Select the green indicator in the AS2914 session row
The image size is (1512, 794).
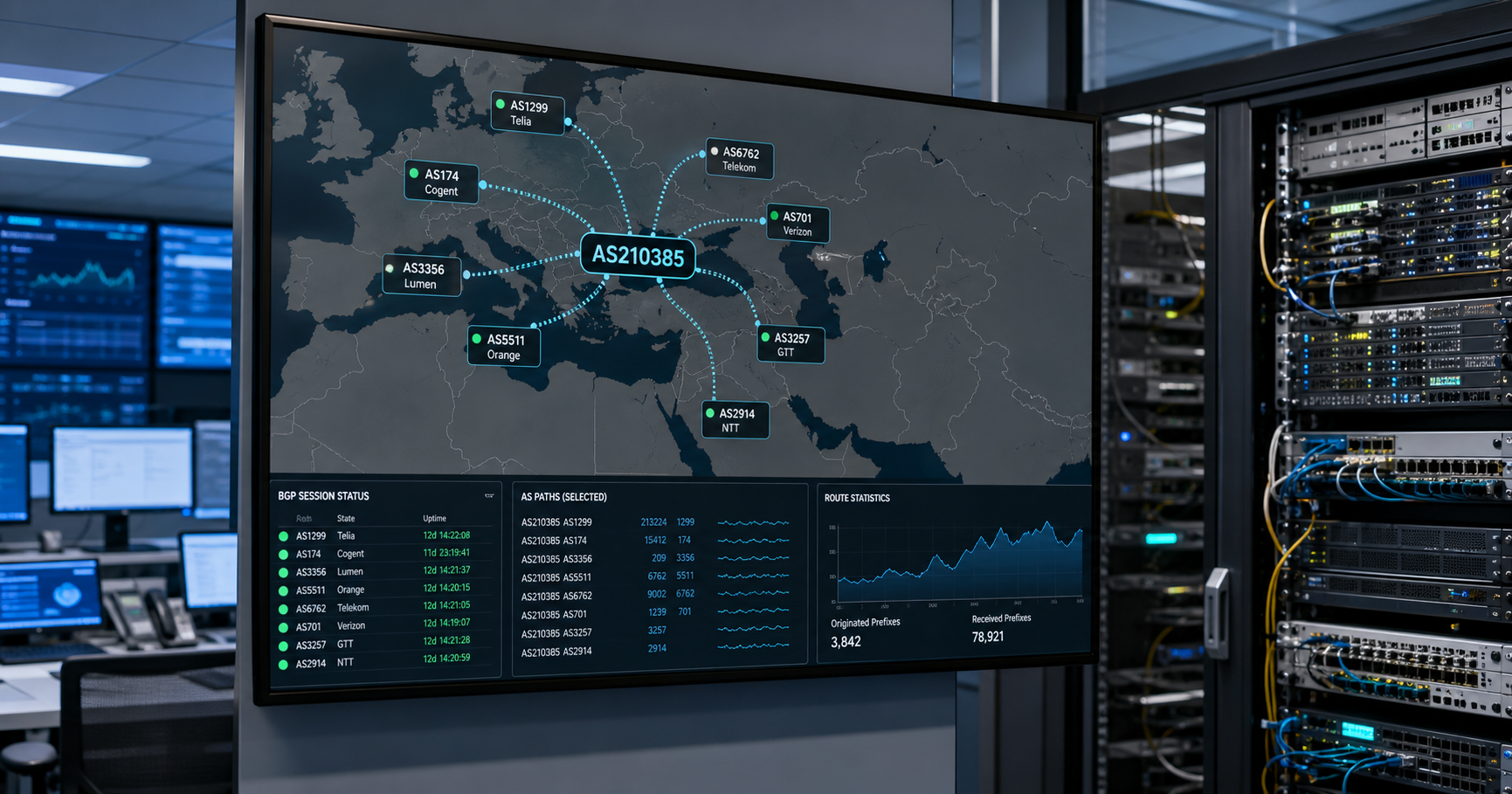283,665
